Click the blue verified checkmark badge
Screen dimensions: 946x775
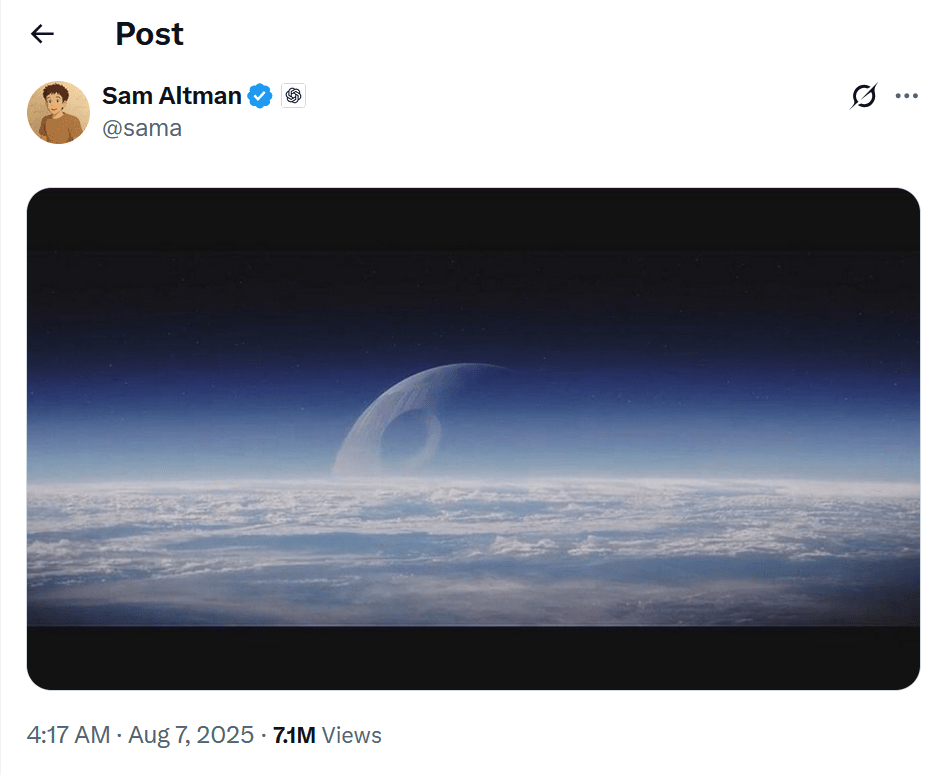coord(260,96)
